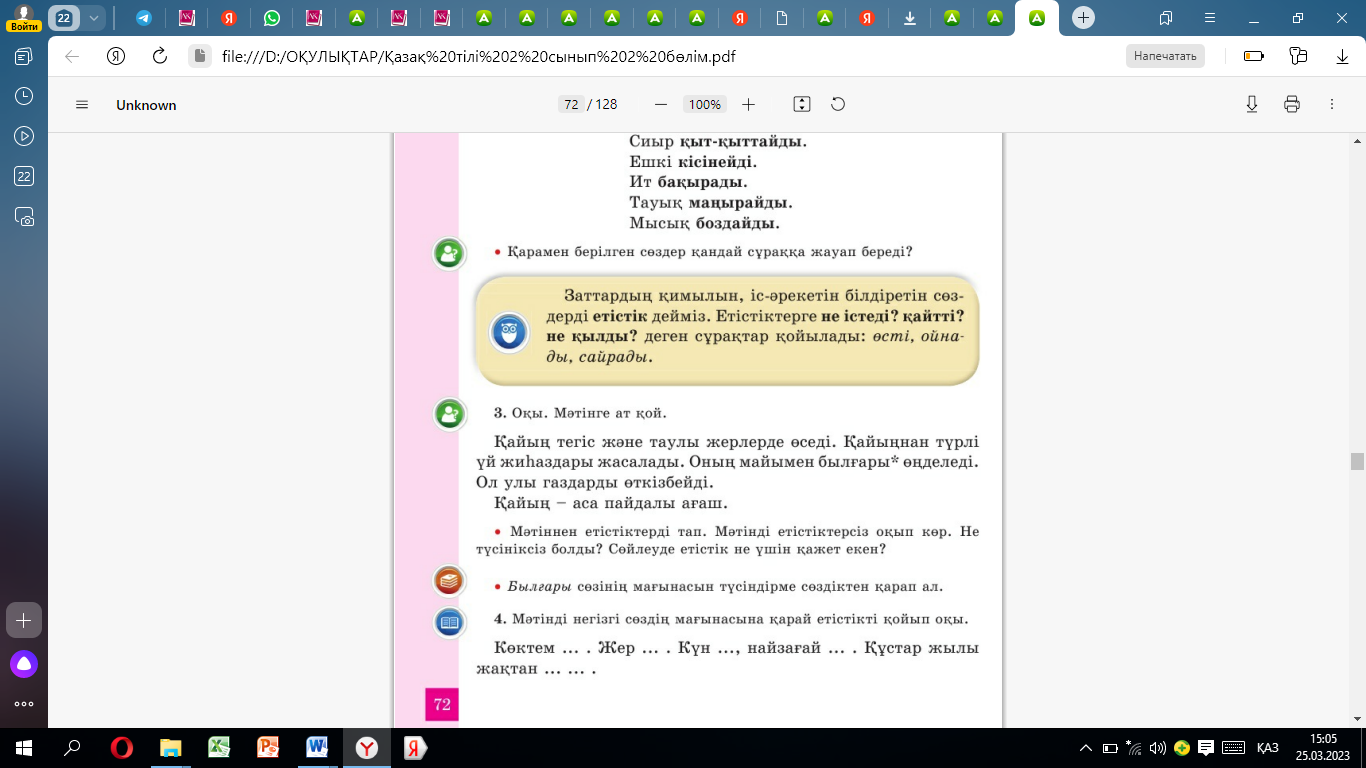1366x768 pixels.
Task: Switch to Word on the taskbar
Action: coord(318,747)
